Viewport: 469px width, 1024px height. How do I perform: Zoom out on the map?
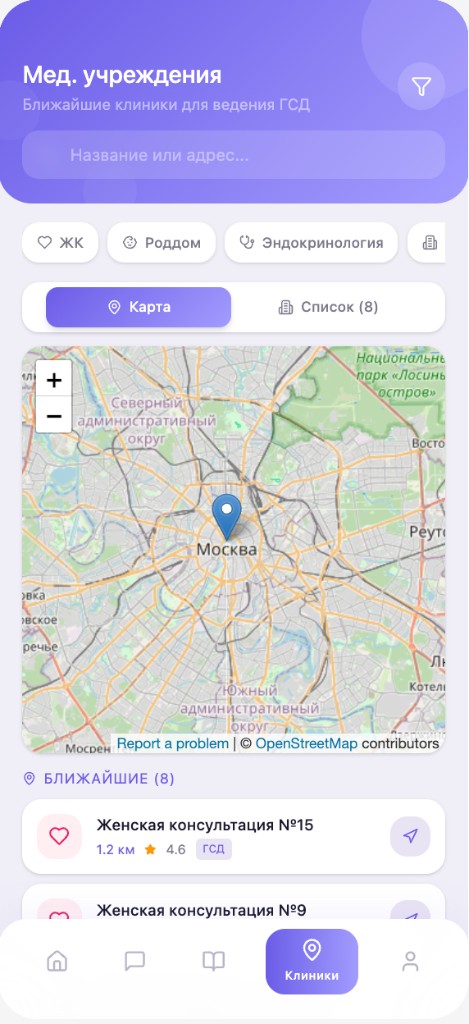[54, 415]
